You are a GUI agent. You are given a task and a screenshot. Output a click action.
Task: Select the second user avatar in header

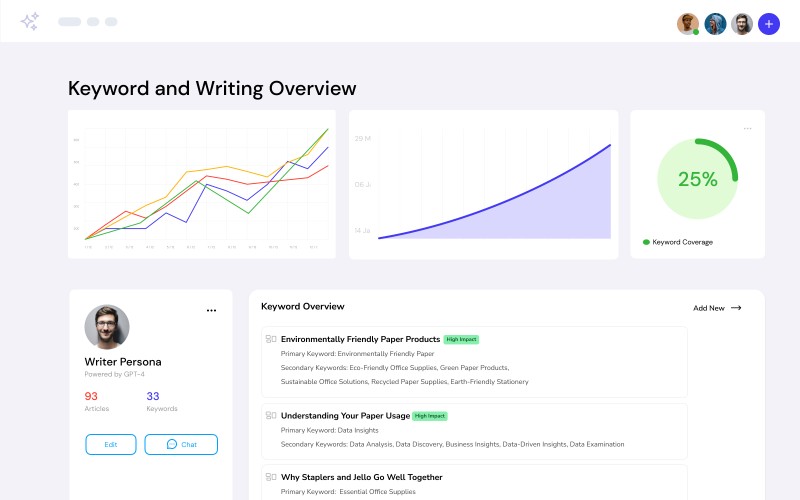(715, 24)
